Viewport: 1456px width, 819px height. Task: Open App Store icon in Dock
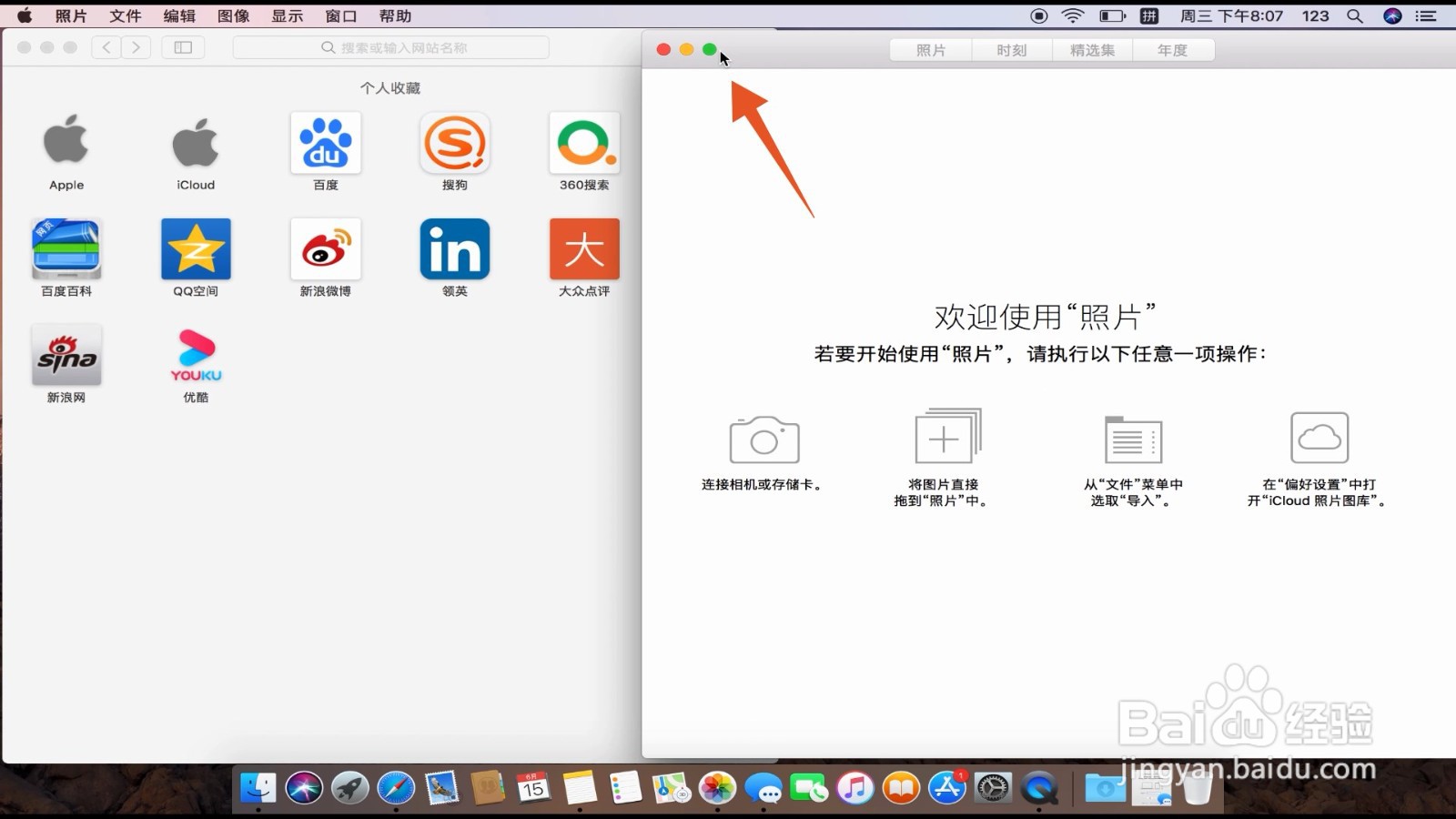(947, 787)
